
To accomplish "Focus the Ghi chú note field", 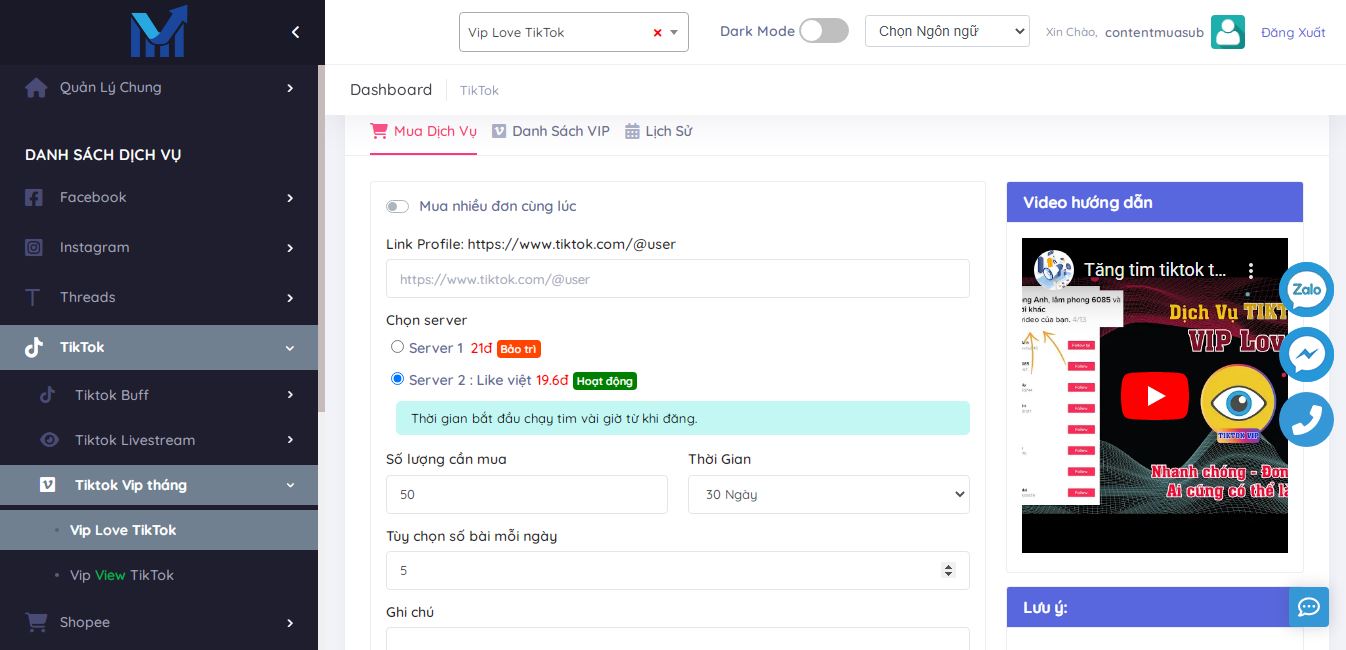I will tap(678, 638).
